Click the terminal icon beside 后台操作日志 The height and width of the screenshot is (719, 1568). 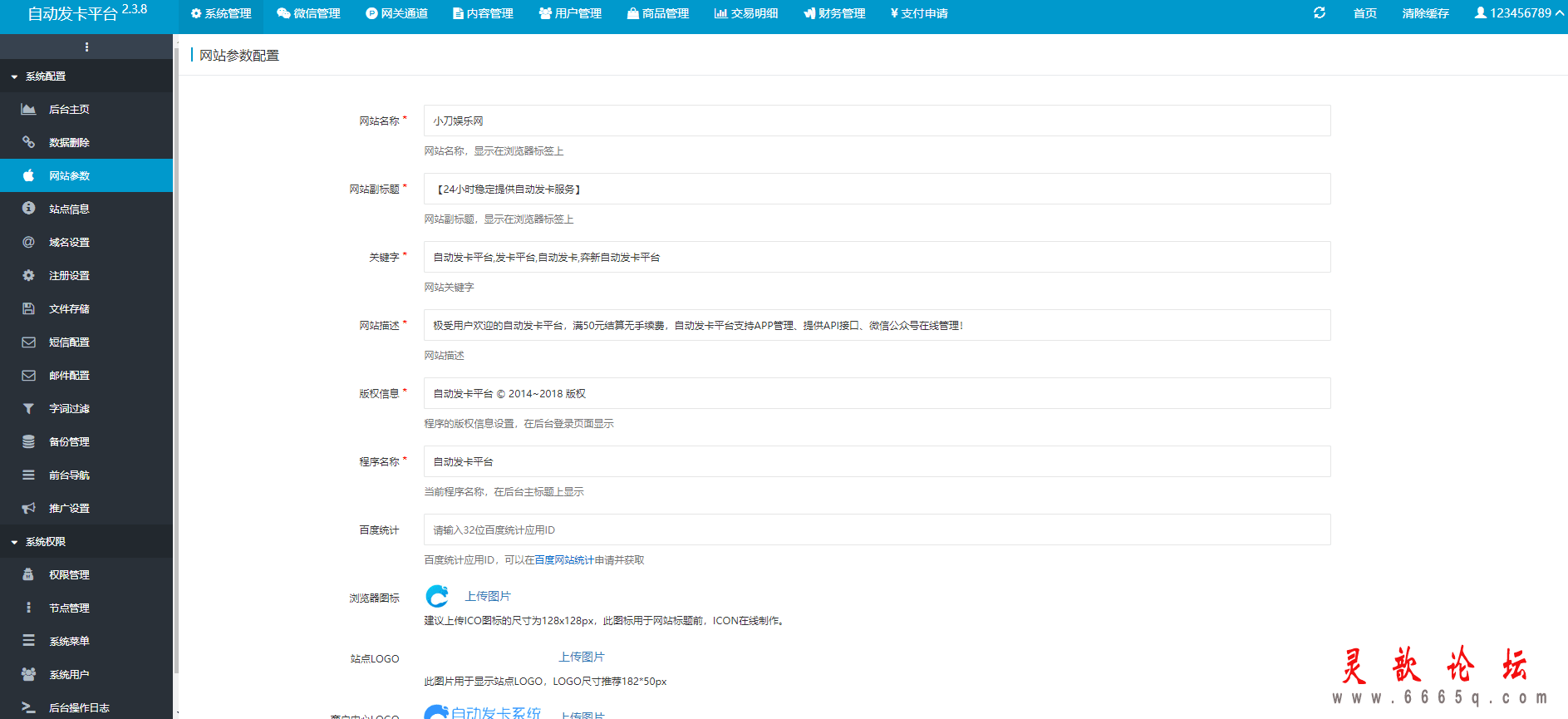coord(28,707)
